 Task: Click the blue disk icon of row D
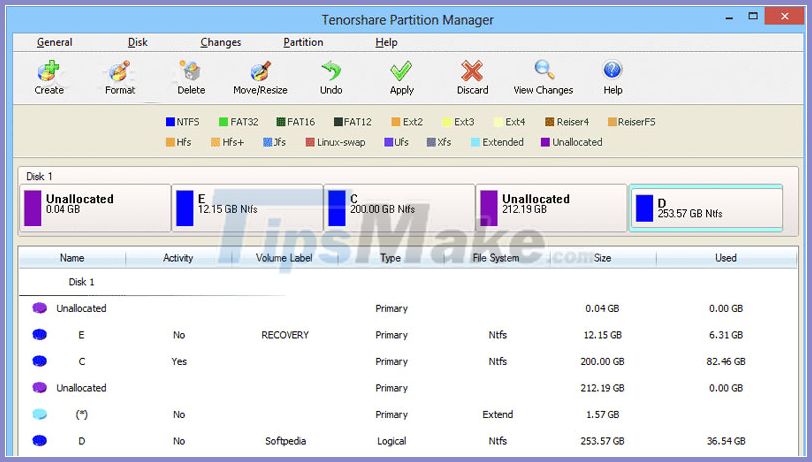(39, 441)
